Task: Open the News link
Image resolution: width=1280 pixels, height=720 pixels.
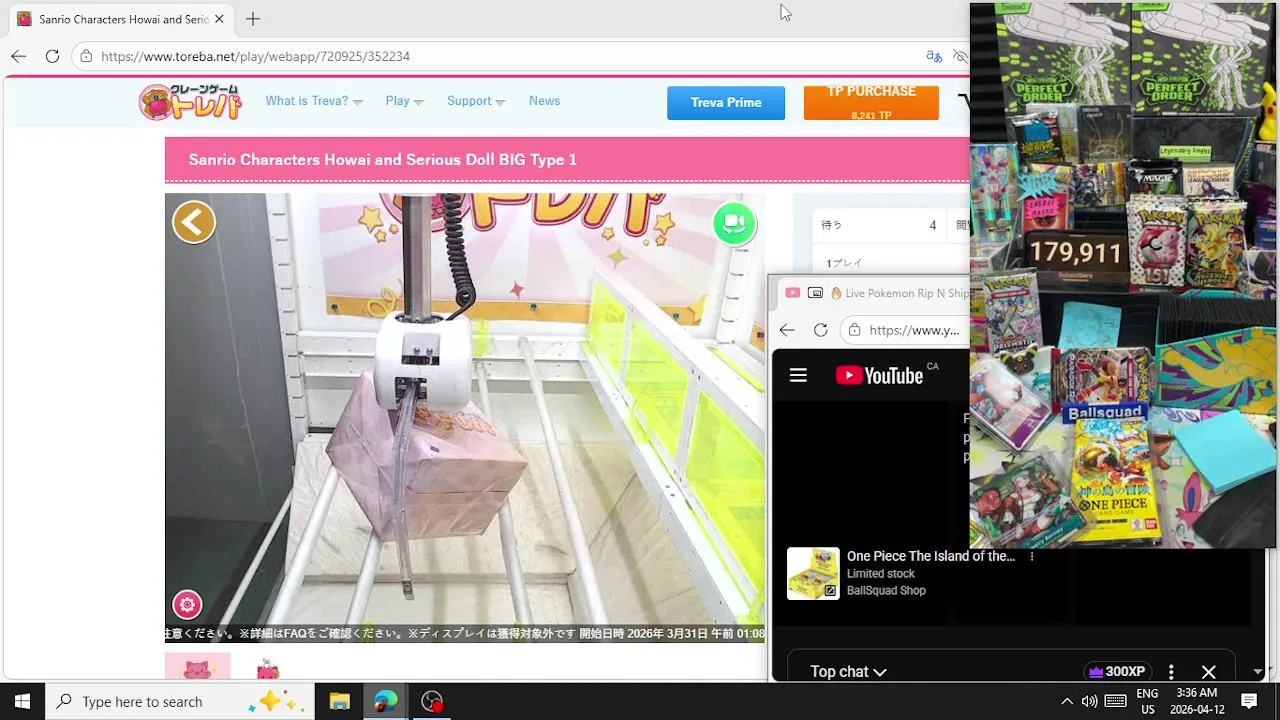Action: 544,101
